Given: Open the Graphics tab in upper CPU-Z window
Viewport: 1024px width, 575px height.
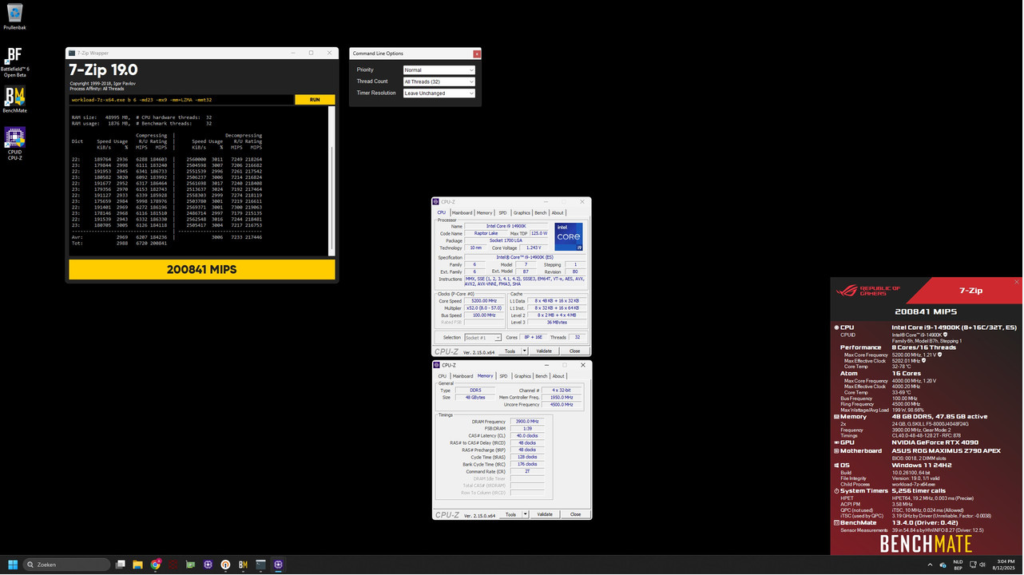Looking at the screenshot, I should [521, 212].
